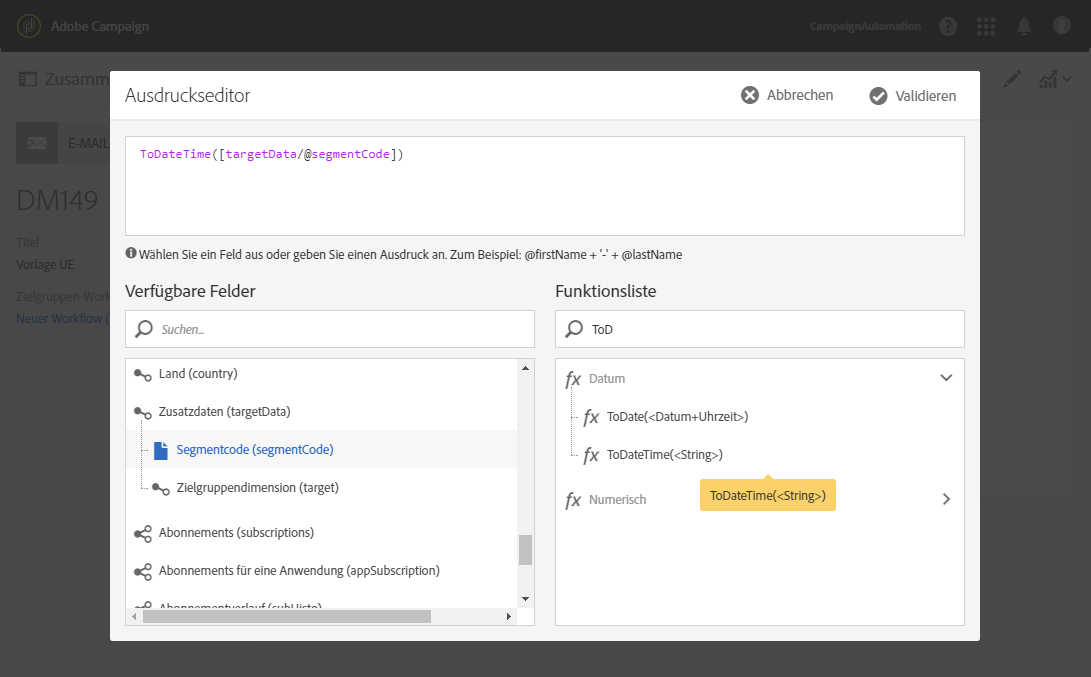This screenshot has width=1091, height=677.
Task: Collapse the Datum function category
Action: (x=946, y=378)
